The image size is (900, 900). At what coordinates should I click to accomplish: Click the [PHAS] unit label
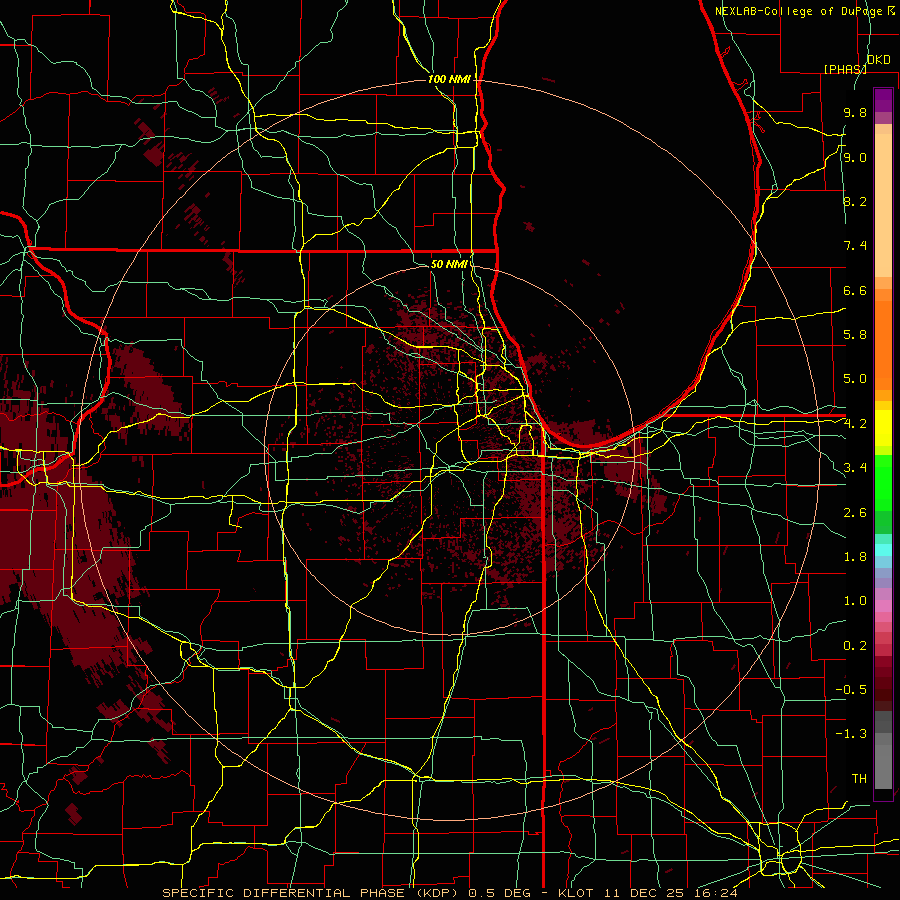[x=845, y=69]
